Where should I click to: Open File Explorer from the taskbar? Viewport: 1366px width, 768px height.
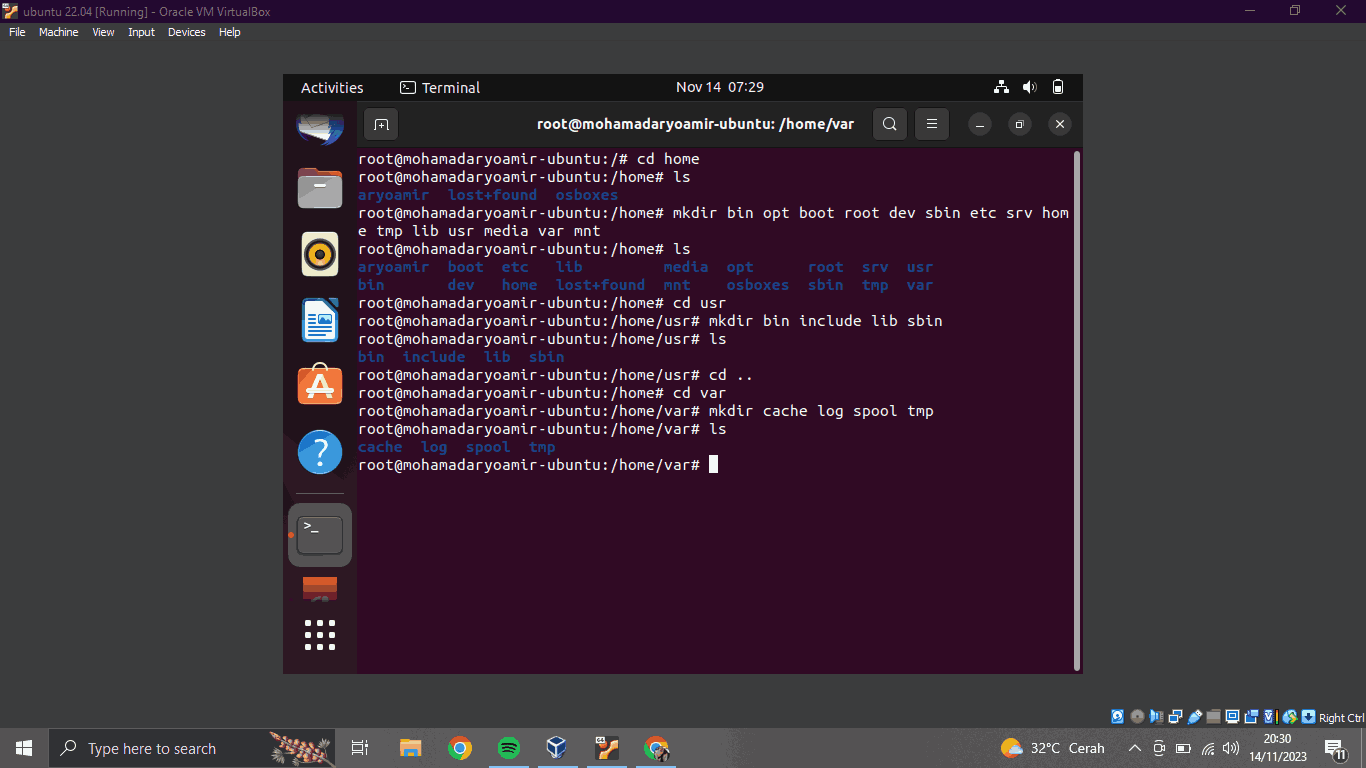pos(411,748)
